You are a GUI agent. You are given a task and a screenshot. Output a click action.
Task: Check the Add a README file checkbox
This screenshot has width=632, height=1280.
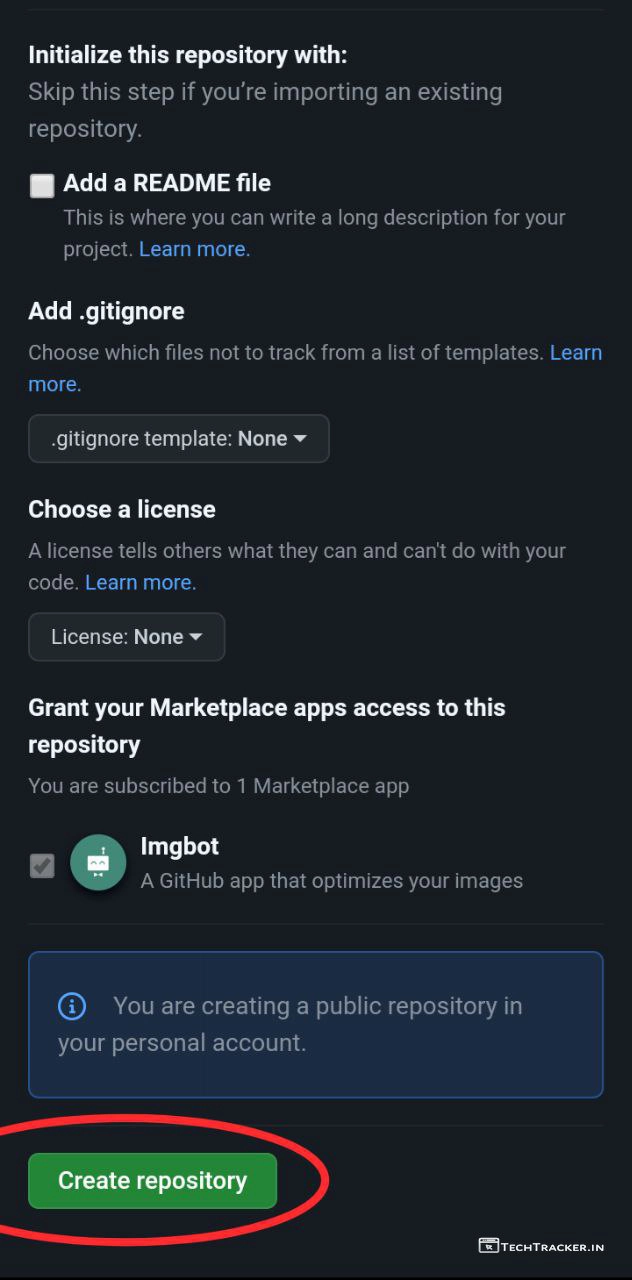(x=42, y=186)
